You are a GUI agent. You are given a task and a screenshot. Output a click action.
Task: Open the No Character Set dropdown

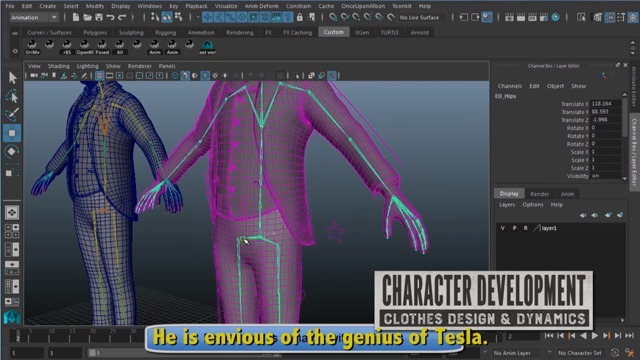coord(580,353)
